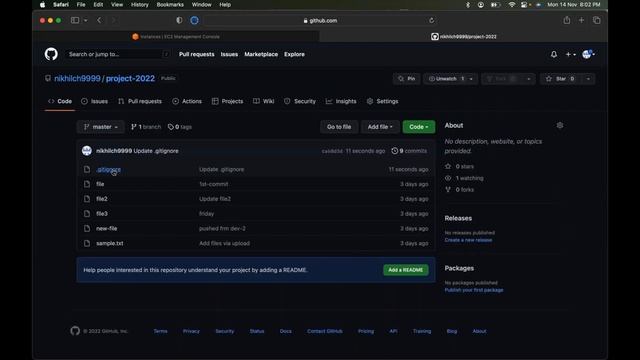Open the 9 commits history
640x360 pixels.
pos(409,151)
